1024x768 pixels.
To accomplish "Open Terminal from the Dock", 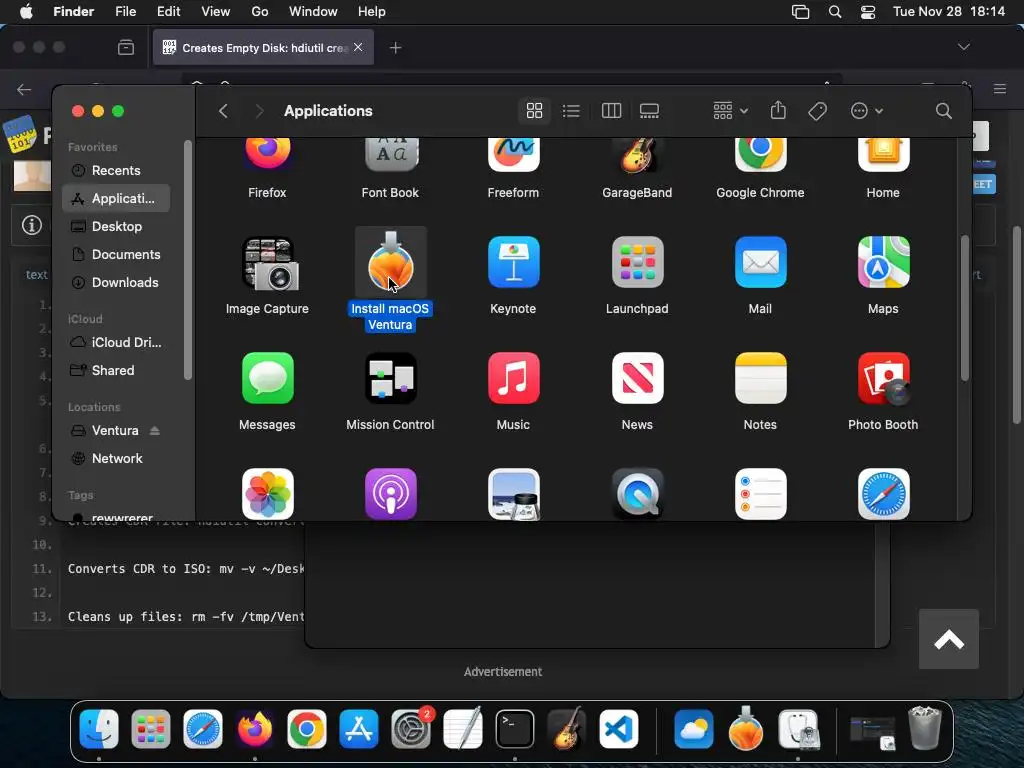I will point(515,729).
